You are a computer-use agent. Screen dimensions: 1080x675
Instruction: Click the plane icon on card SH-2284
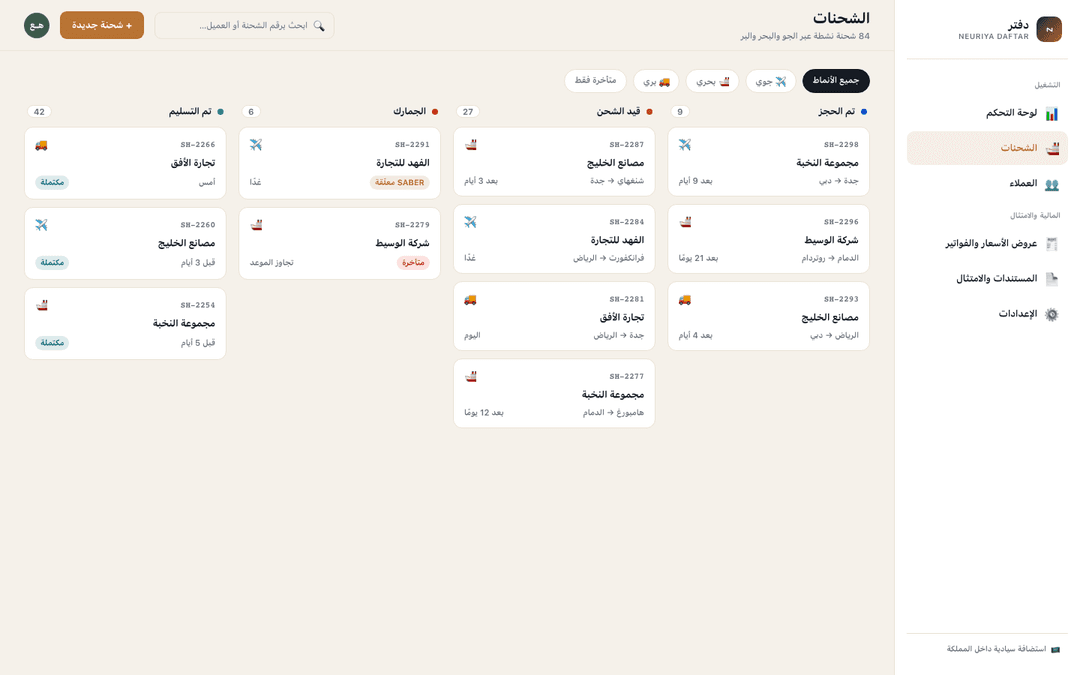tap(470, 222)
